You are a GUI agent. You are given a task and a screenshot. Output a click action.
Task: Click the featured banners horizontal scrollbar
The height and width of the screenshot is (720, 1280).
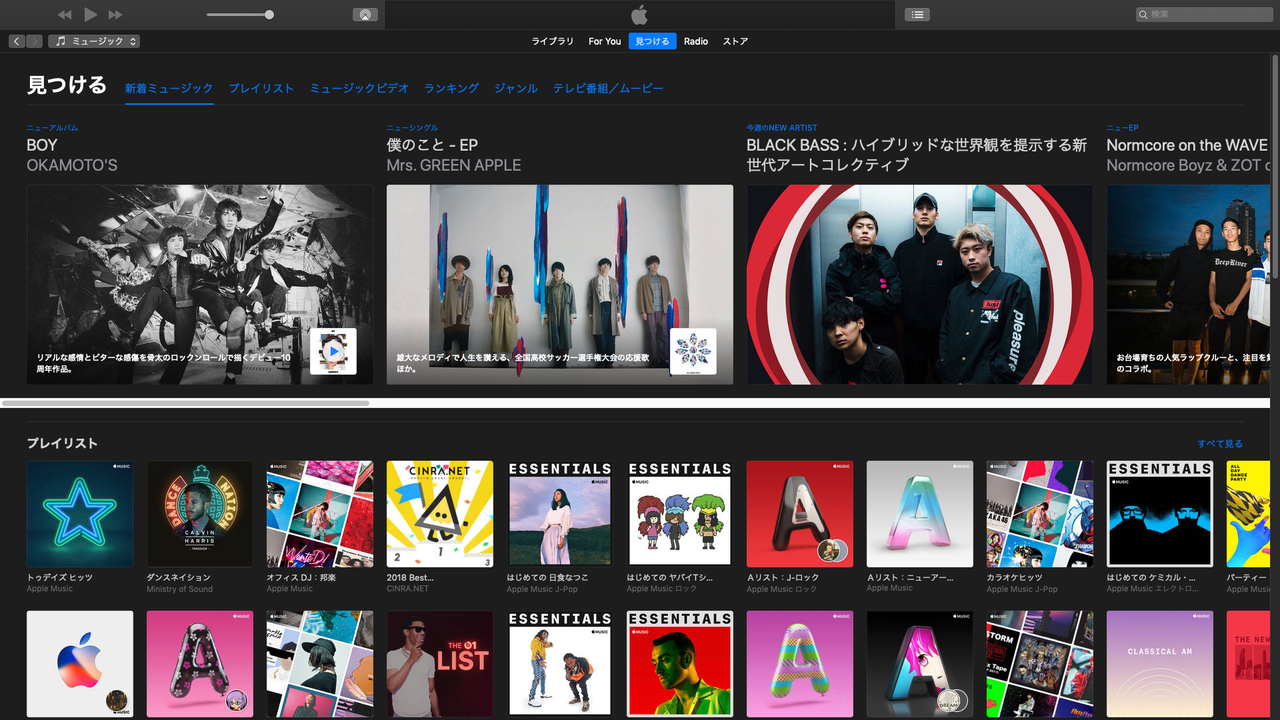click(186, 403)
